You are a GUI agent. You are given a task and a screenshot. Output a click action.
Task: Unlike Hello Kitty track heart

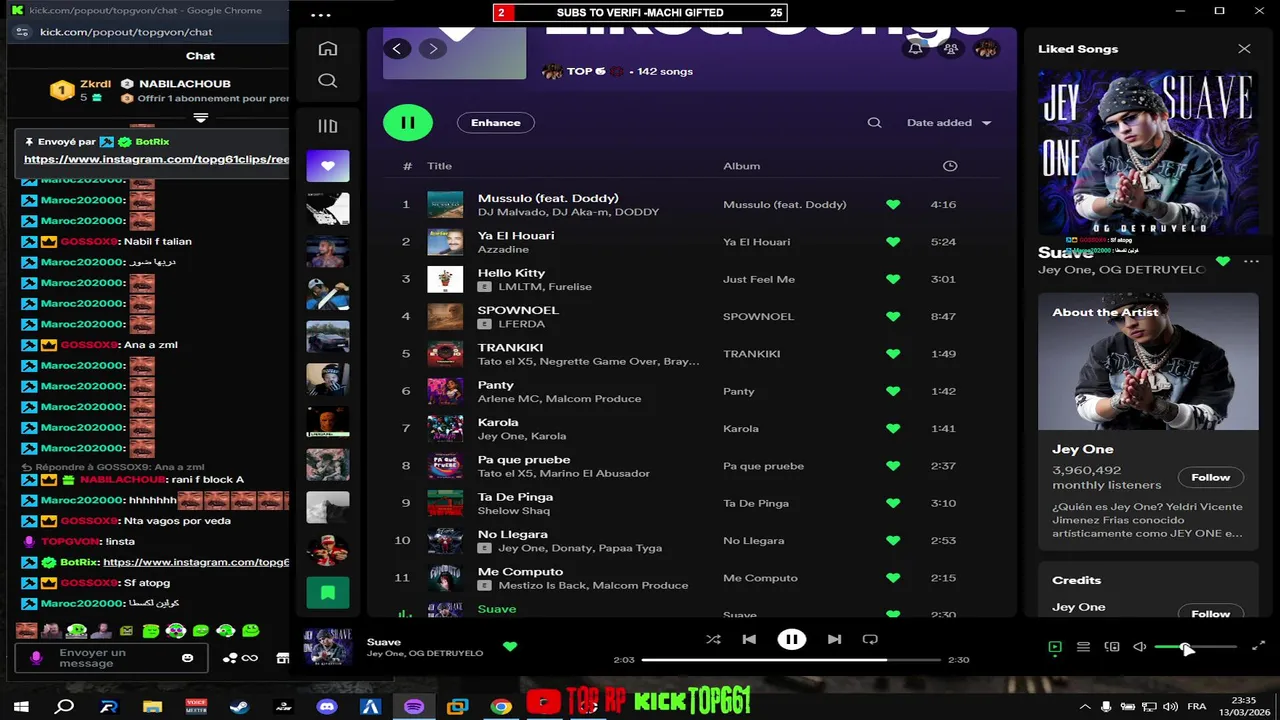(893, 279)
